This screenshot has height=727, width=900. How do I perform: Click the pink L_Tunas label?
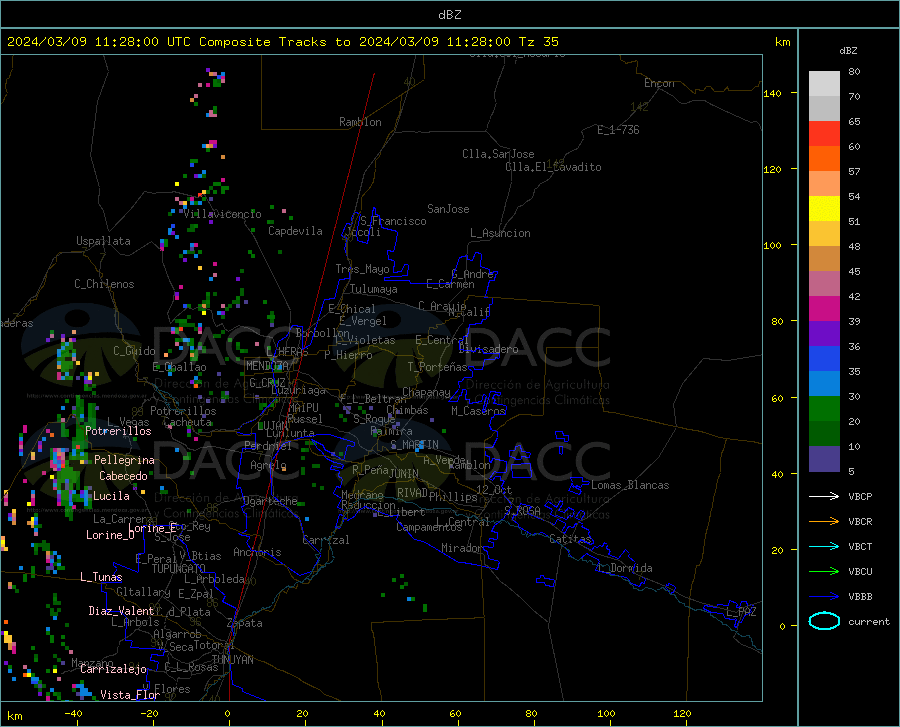click(x=101, y=577)
